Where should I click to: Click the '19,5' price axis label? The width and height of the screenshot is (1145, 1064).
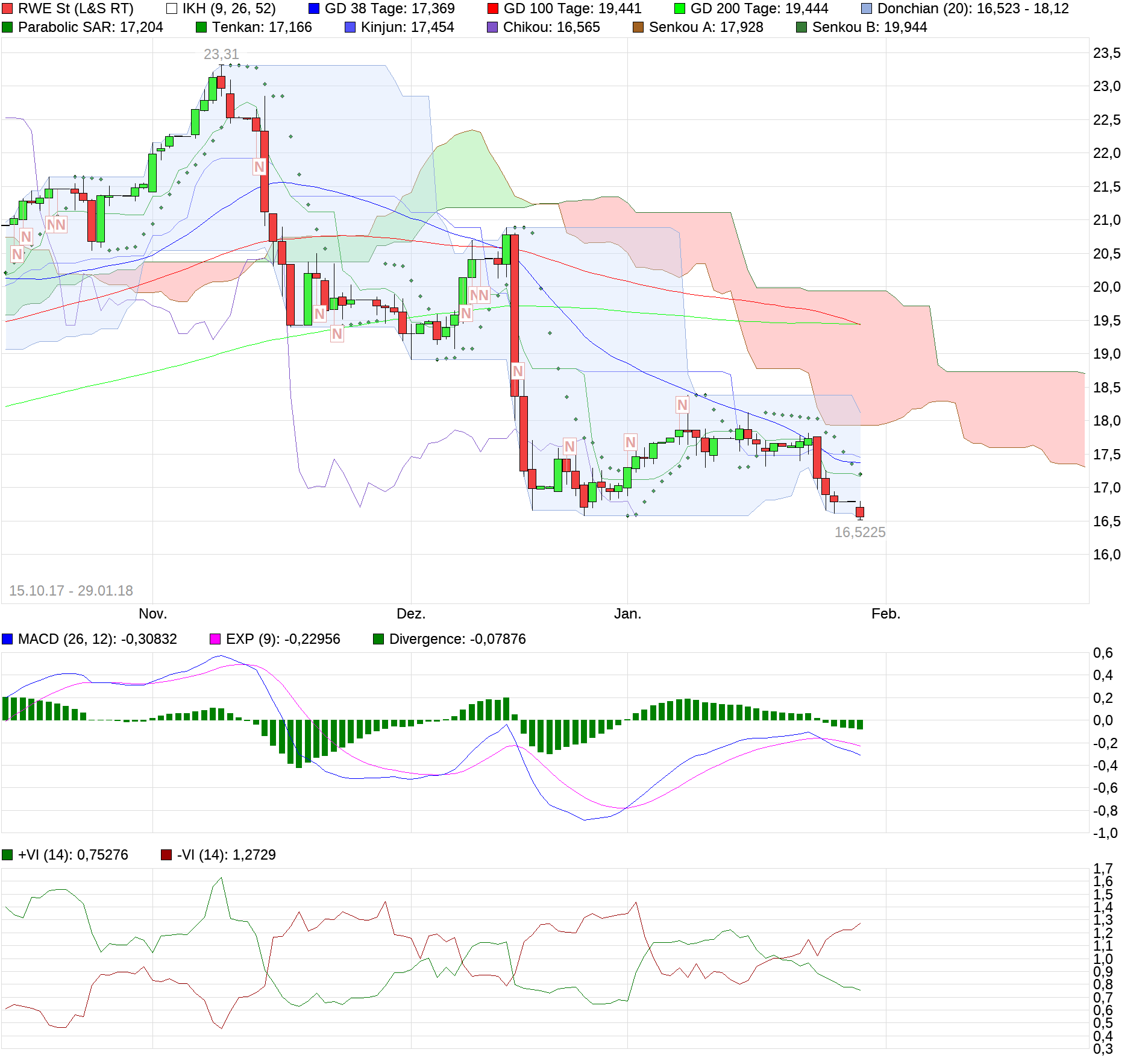[x=1106, y=321]
